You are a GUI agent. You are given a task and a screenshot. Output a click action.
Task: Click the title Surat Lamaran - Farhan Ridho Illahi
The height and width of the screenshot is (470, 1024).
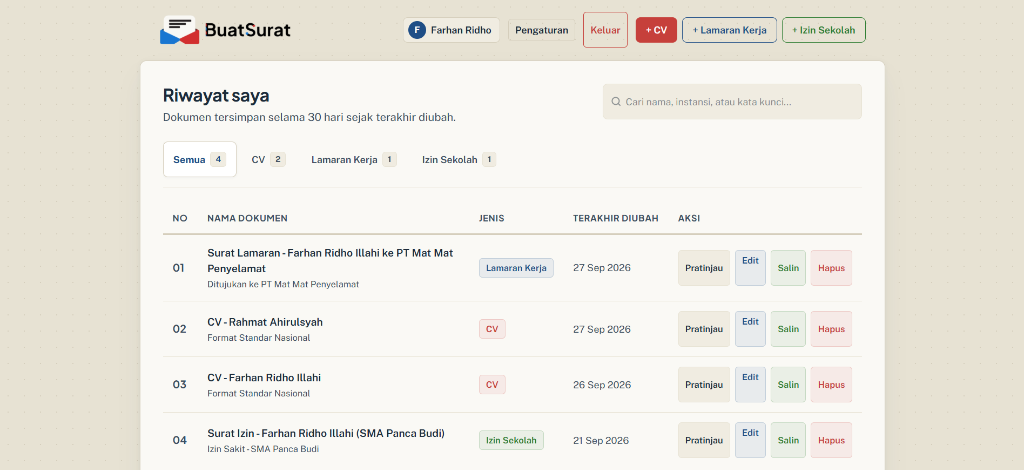[x=330, y=260]
